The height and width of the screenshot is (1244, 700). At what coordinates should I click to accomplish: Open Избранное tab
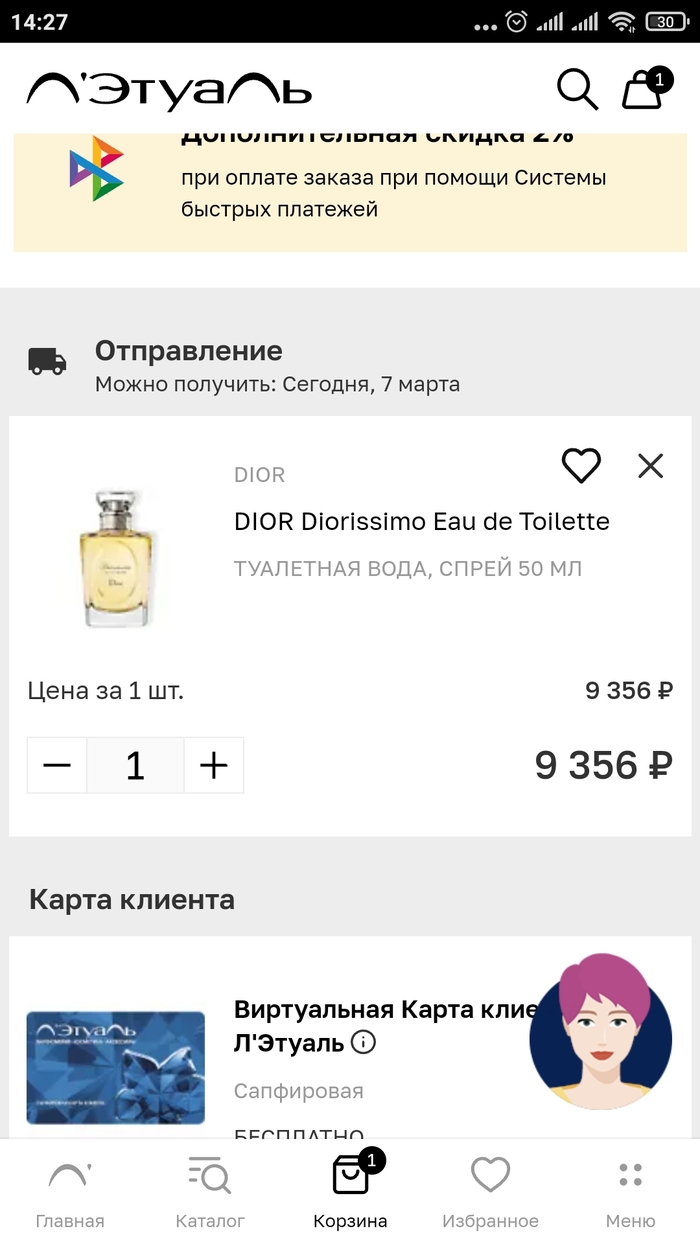(490, 1192)
